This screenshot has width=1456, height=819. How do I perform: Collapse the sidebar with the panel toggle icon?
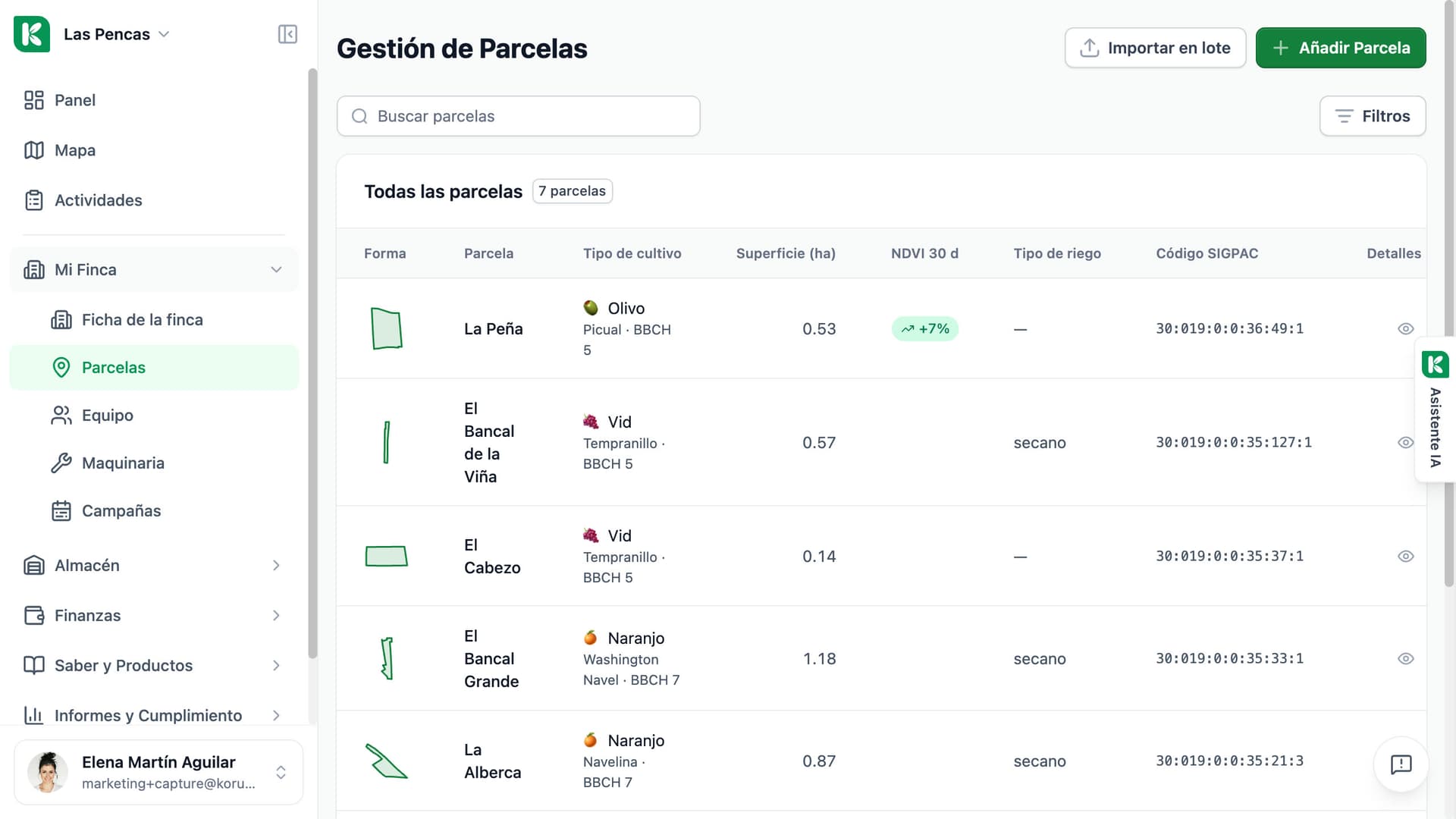coord(287,34)
